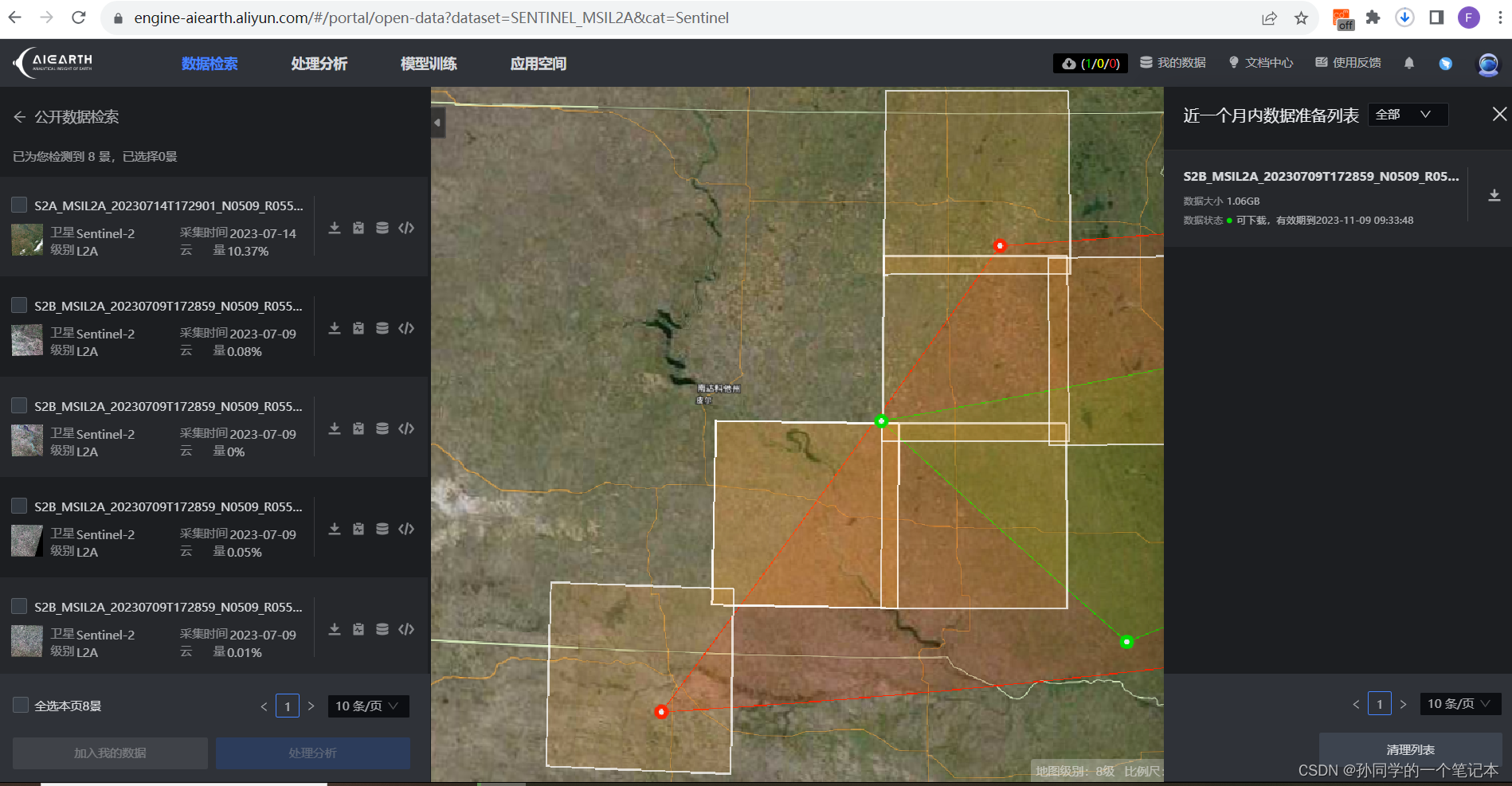Click clipboard analysis icon for 0% cloud scene
The height and width of the screenshot is (786, 1512).
tap(358, 428)
